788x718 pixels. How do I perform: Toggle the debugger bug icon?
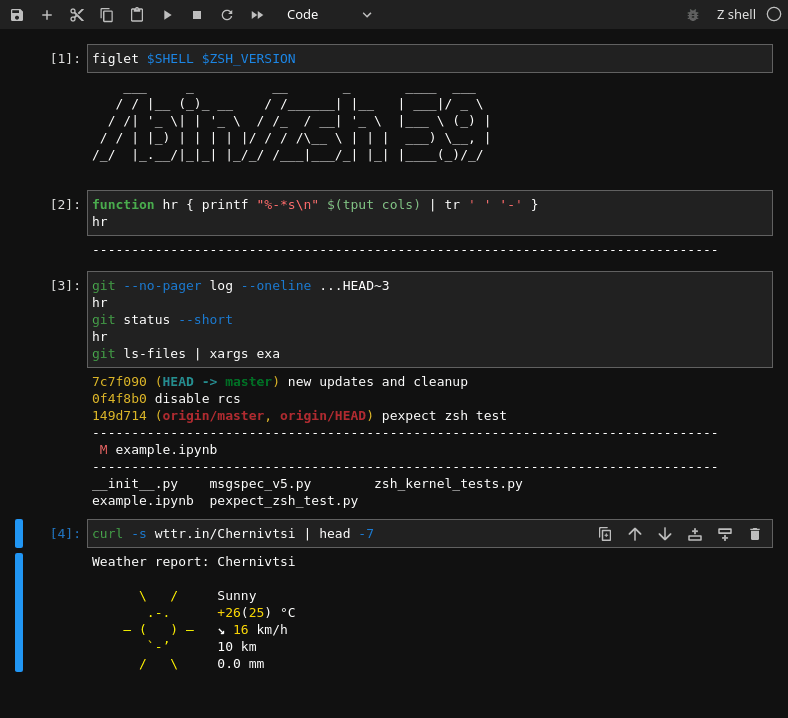(x=693, y=15)
